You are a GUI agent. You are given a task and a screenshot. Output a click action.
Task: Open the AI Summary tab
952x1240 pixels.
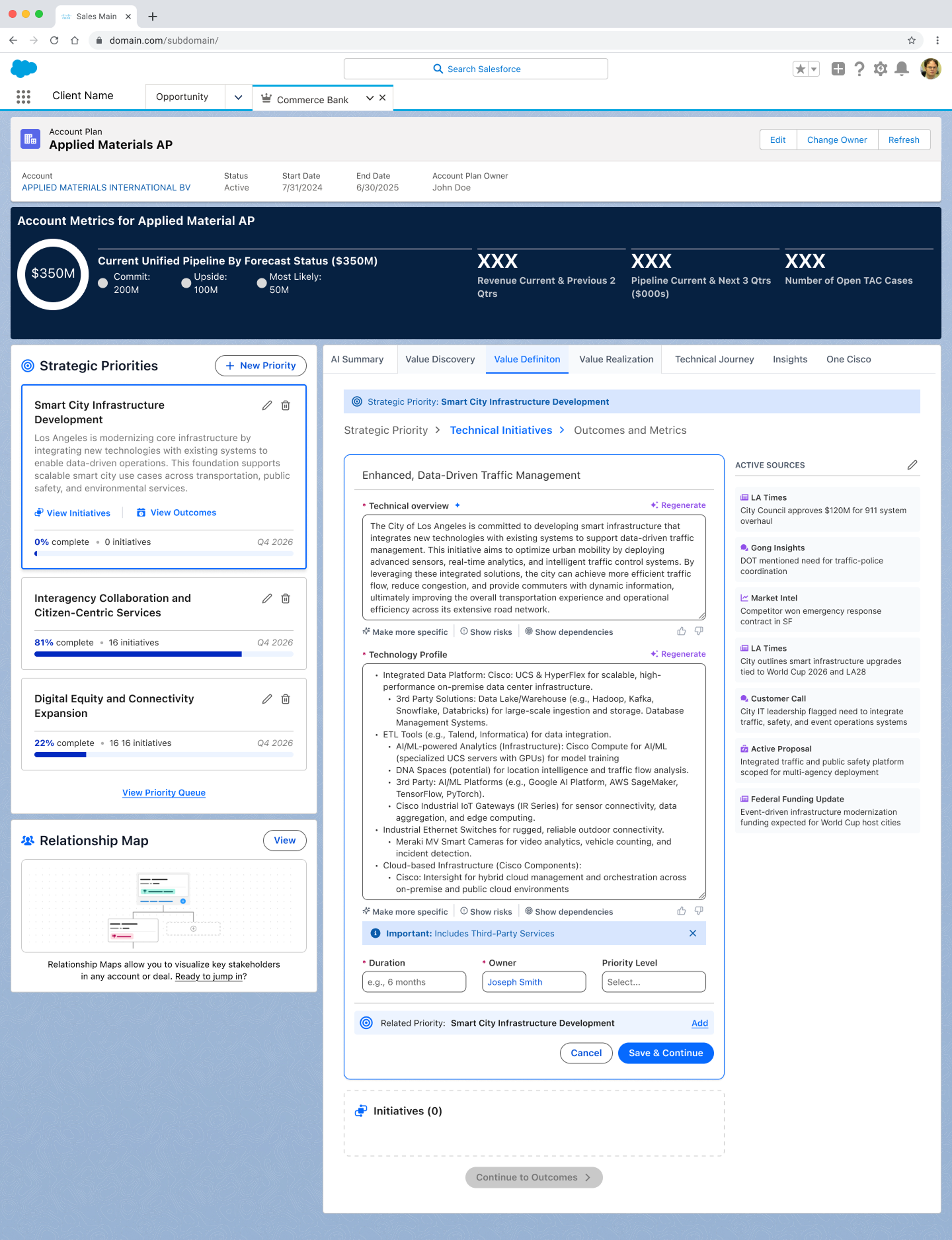pos(357,359)
